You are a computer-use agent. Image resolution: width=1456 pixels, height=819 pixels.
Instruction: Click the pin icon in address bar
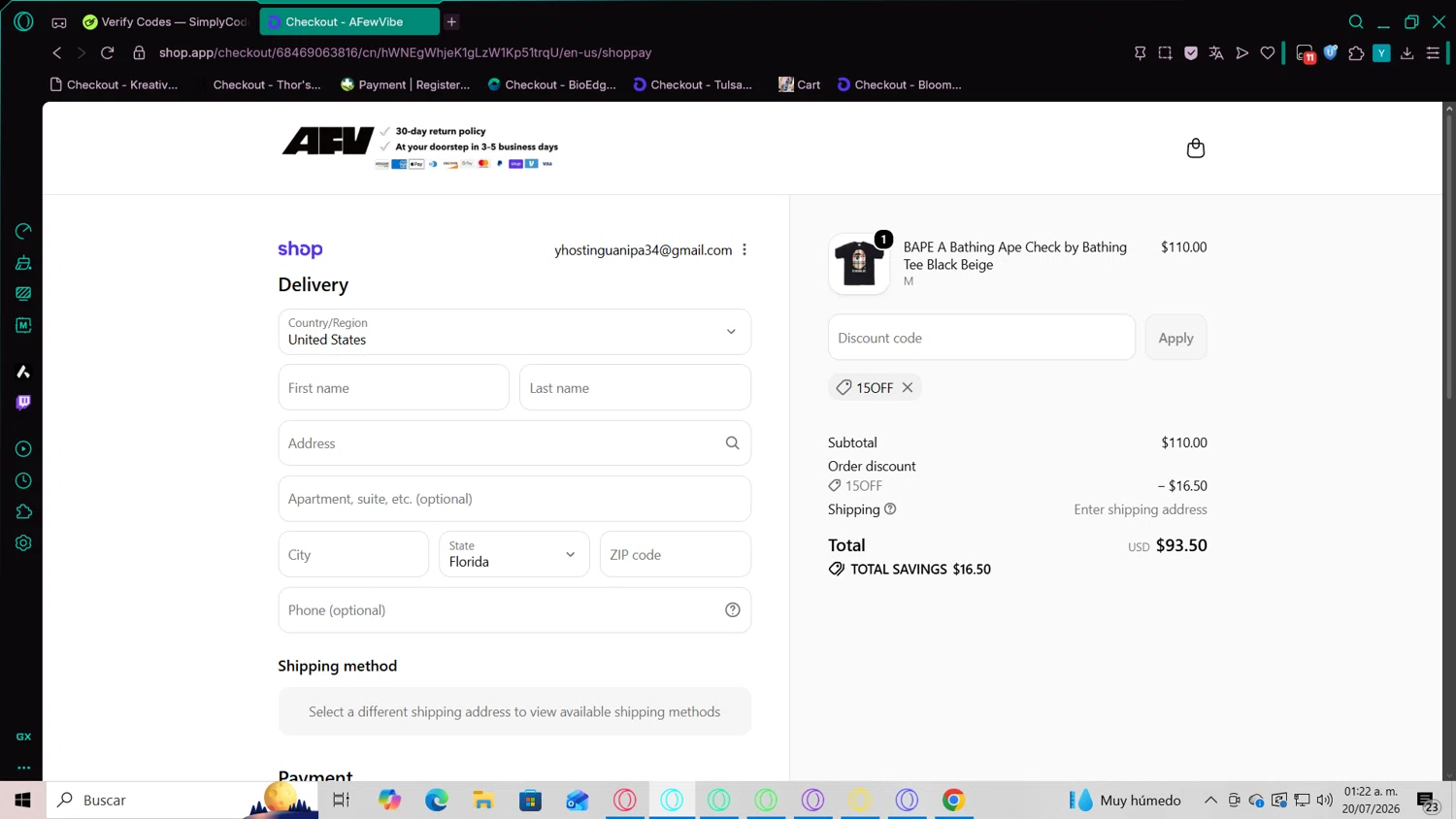tap(1141, 53)
